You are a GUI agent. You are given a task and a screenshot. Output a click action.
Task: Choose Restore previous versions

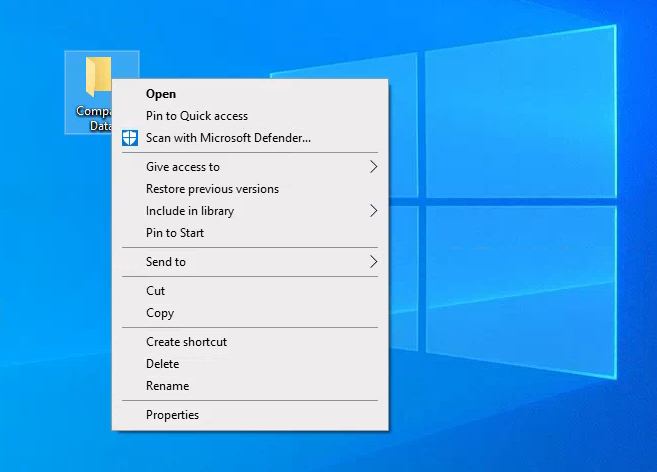click(212, 189)
